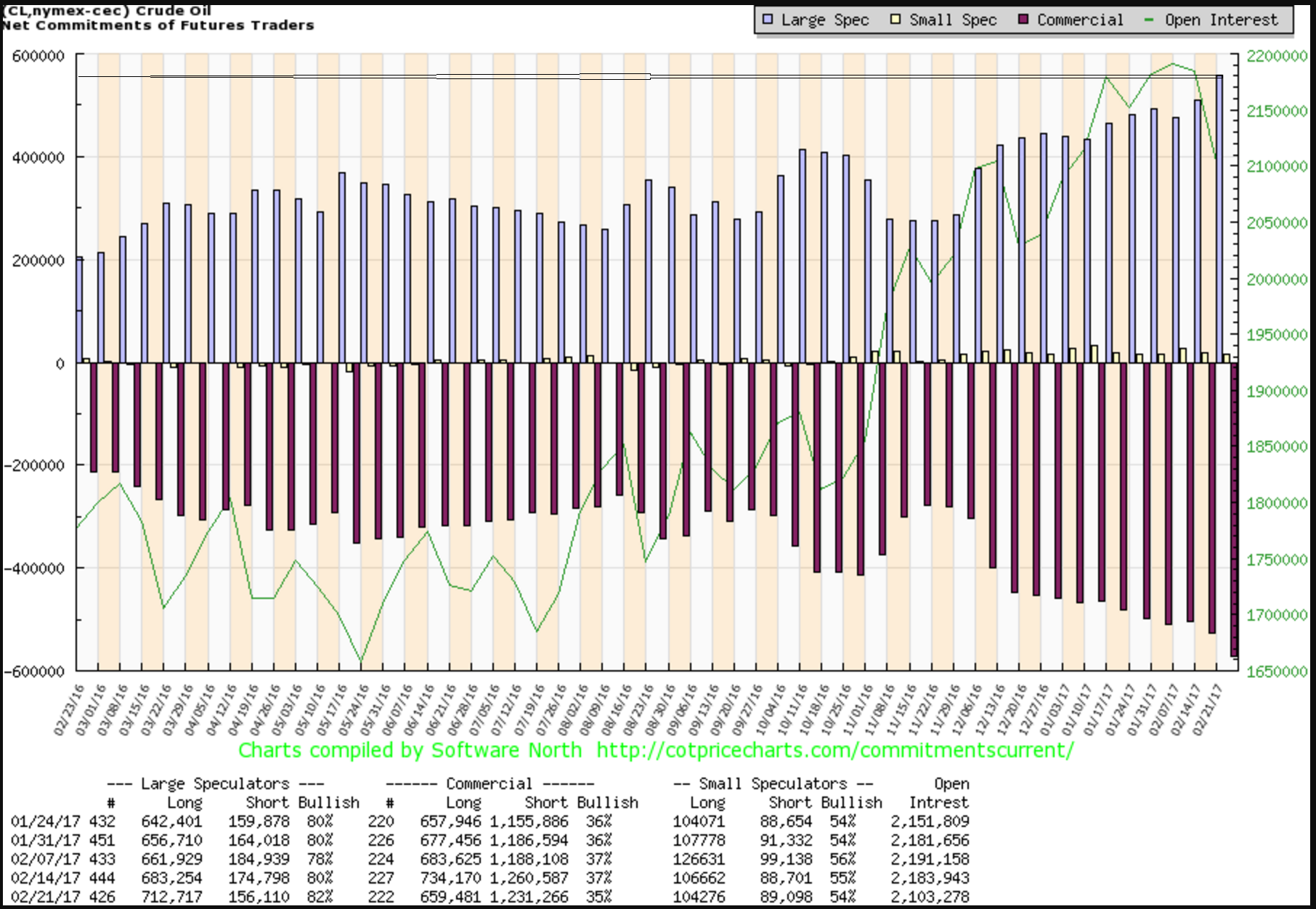Select the 'Open Interest' legend label
The width and height of the screenshot is (1316, 909).
pos(1222,20)
